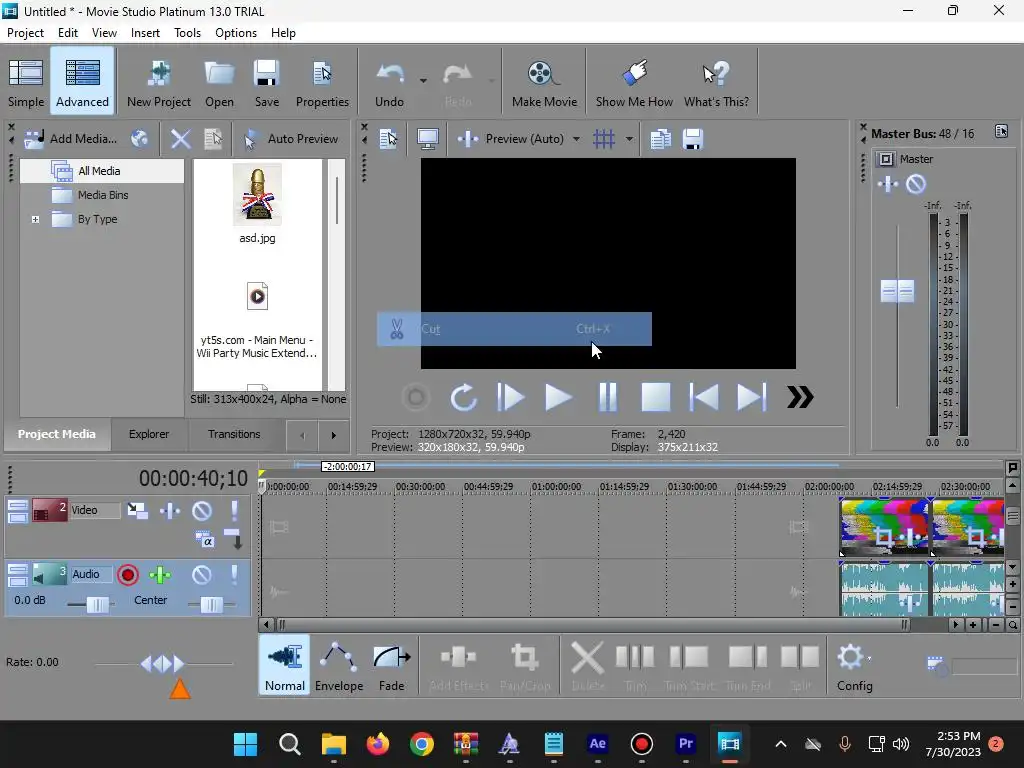Show next tabs with right arrow
Image resolution: width=1024 pixels, height=768 pixels.
(334, 436)
